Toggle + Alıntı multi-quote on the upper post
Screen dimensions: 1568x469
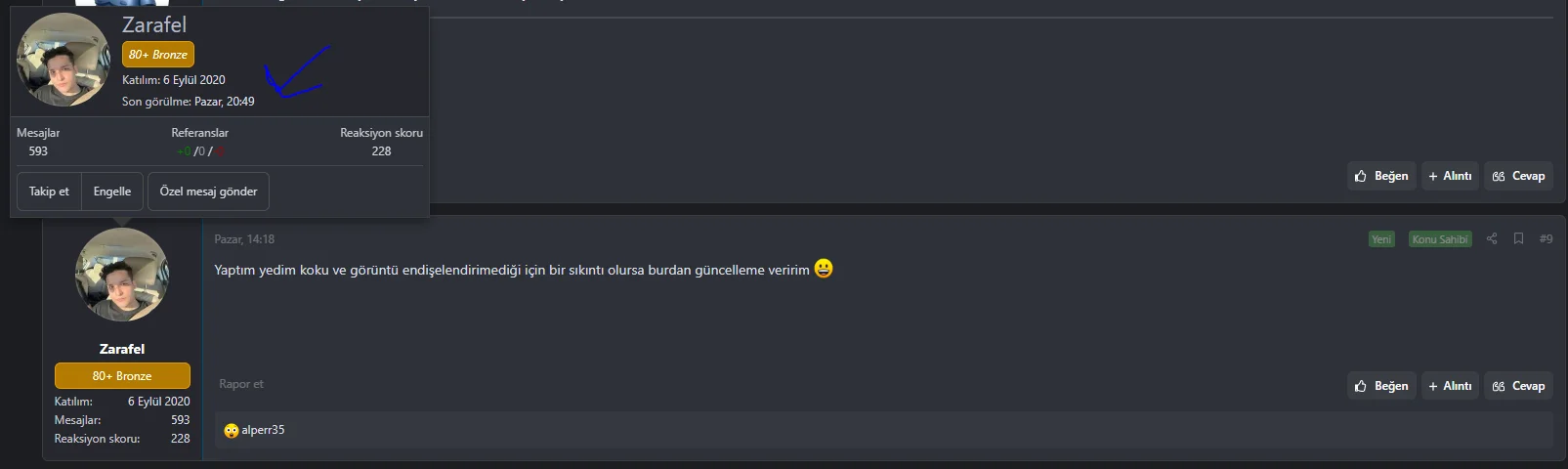(x=1450, y=176)
